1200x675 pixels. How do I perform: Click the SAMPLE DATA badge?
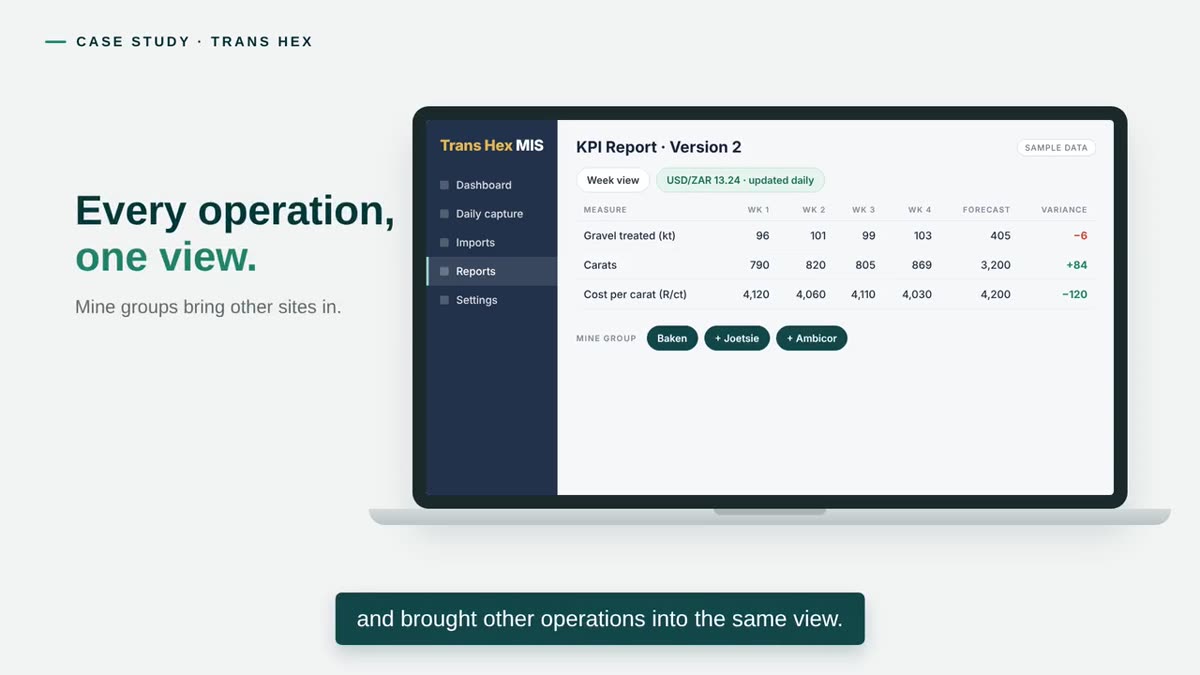click(1056, 148)
